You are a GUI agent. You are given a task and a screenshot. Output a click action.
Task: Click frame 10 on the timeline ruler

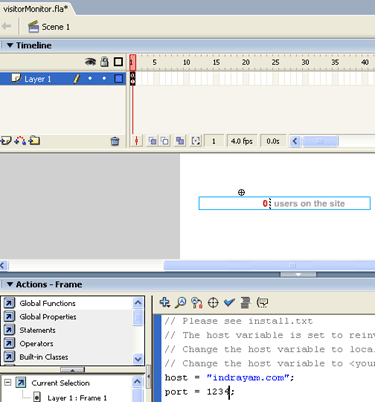[186, 62]
